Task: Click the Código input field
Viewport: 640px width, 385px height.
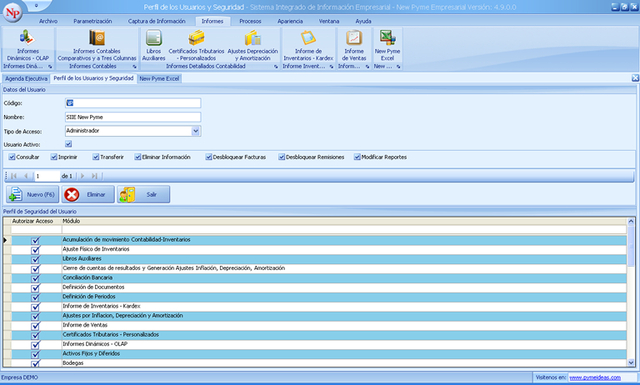Action: pyautogui.click(x=133, y=103)
